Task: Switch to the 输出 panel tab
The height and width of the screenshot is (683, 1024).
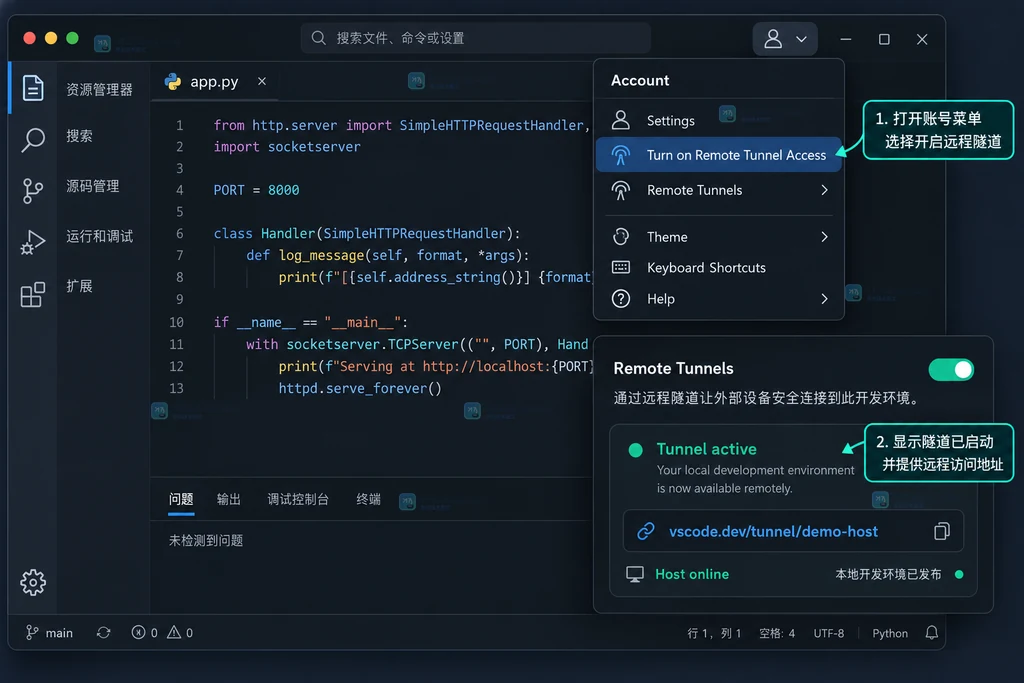Action: 229,500
